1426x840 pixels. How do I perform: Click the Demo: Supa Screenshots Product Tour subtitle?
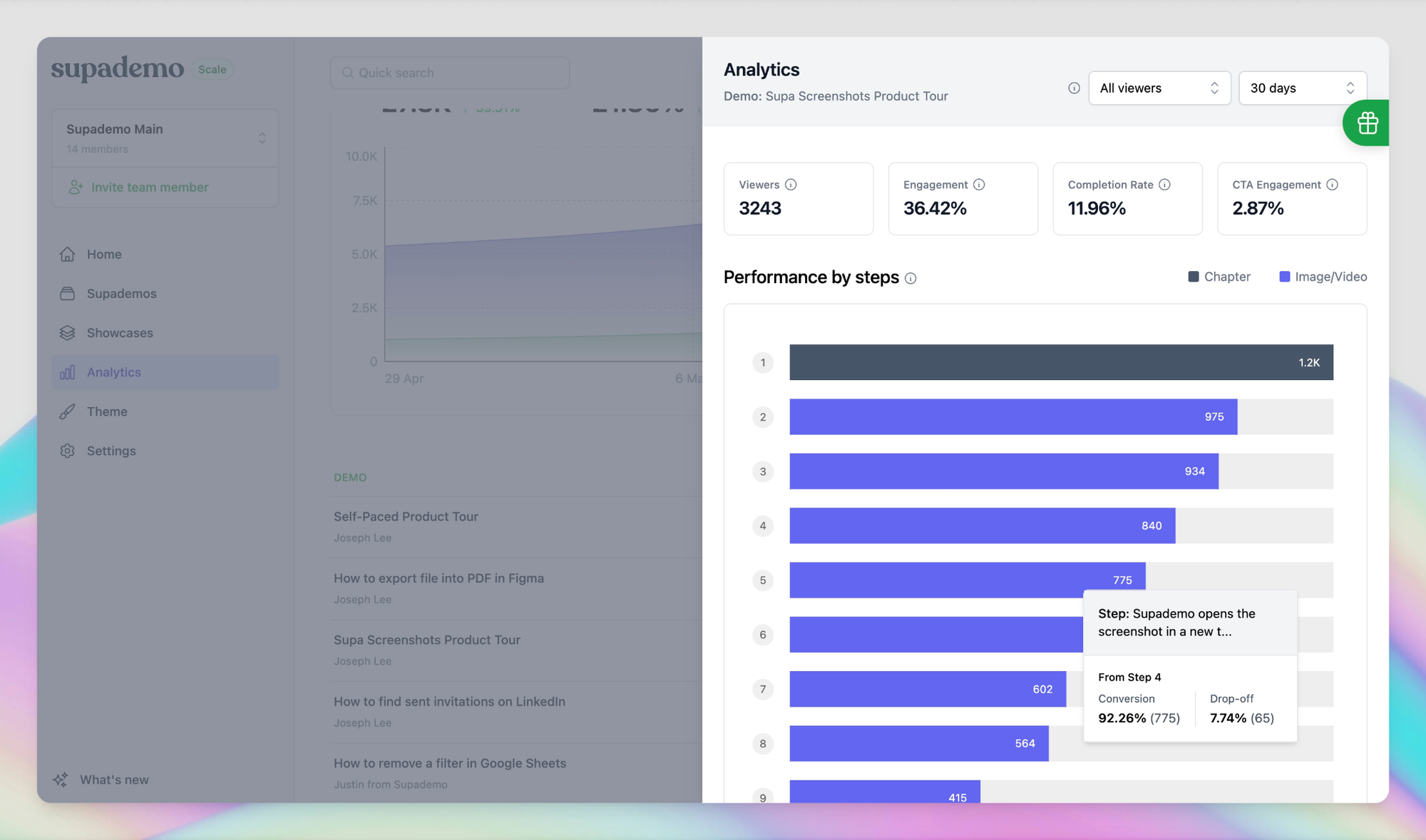click(836, 96)
